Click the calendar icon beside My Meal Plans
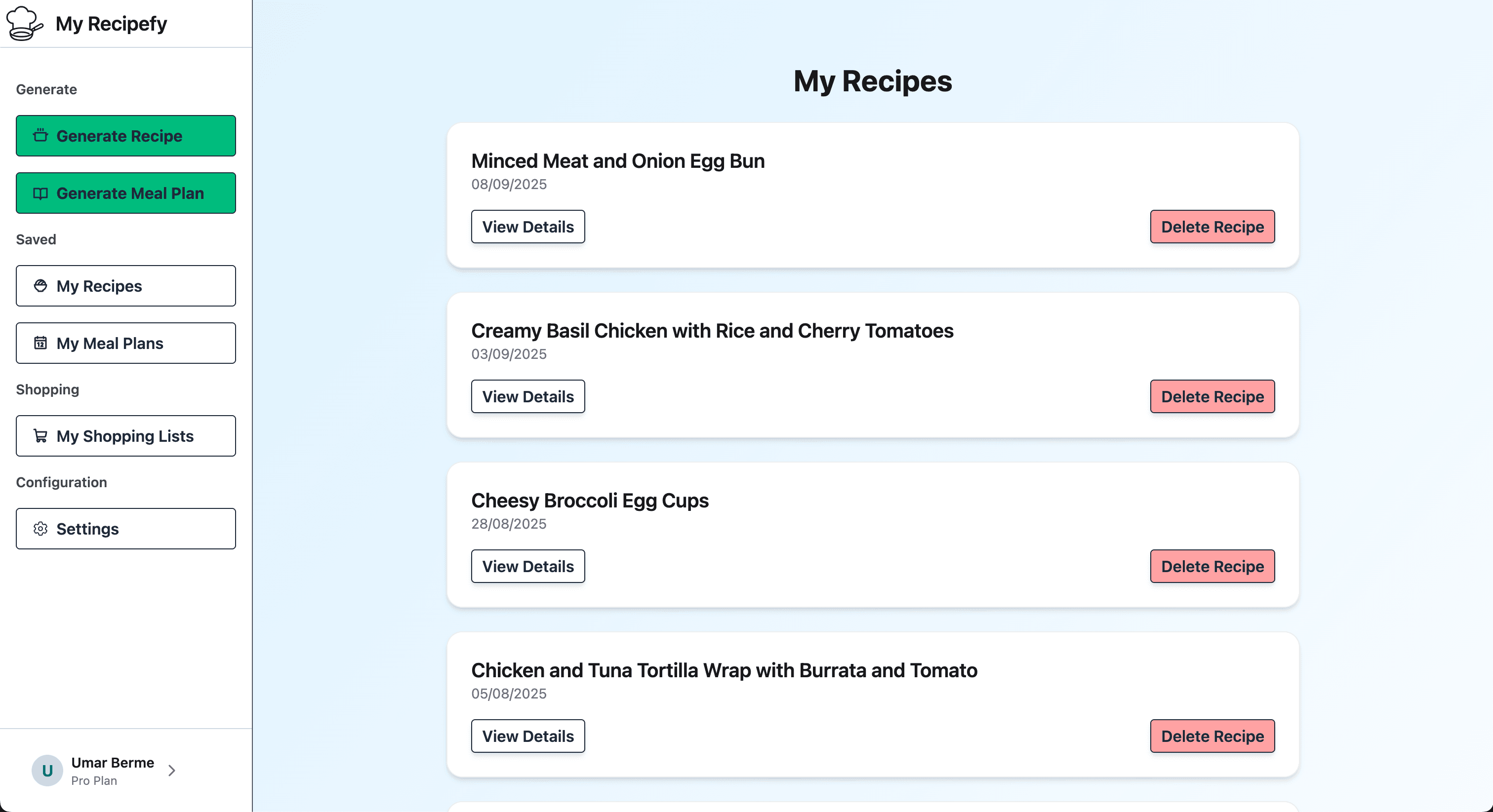 click(40, 343)
